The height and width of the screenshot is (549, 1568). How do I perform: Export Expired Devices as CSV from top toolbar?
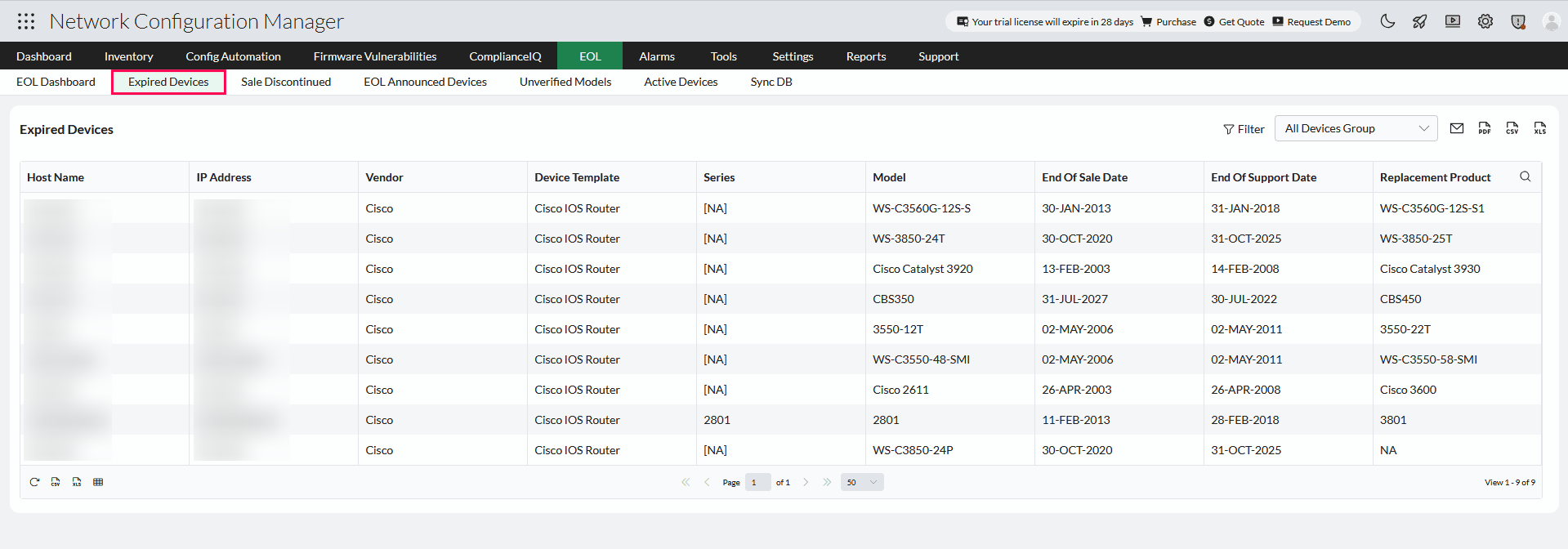[1512, 128]
